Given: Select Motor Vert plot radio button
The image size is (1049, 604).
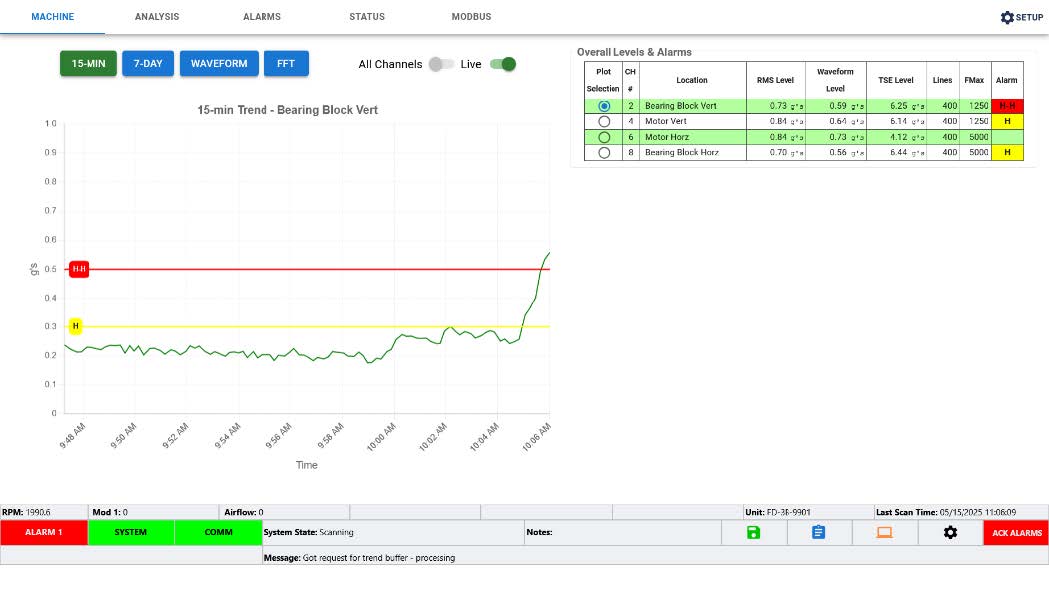Looking at the screenshot, I should 603,121.
